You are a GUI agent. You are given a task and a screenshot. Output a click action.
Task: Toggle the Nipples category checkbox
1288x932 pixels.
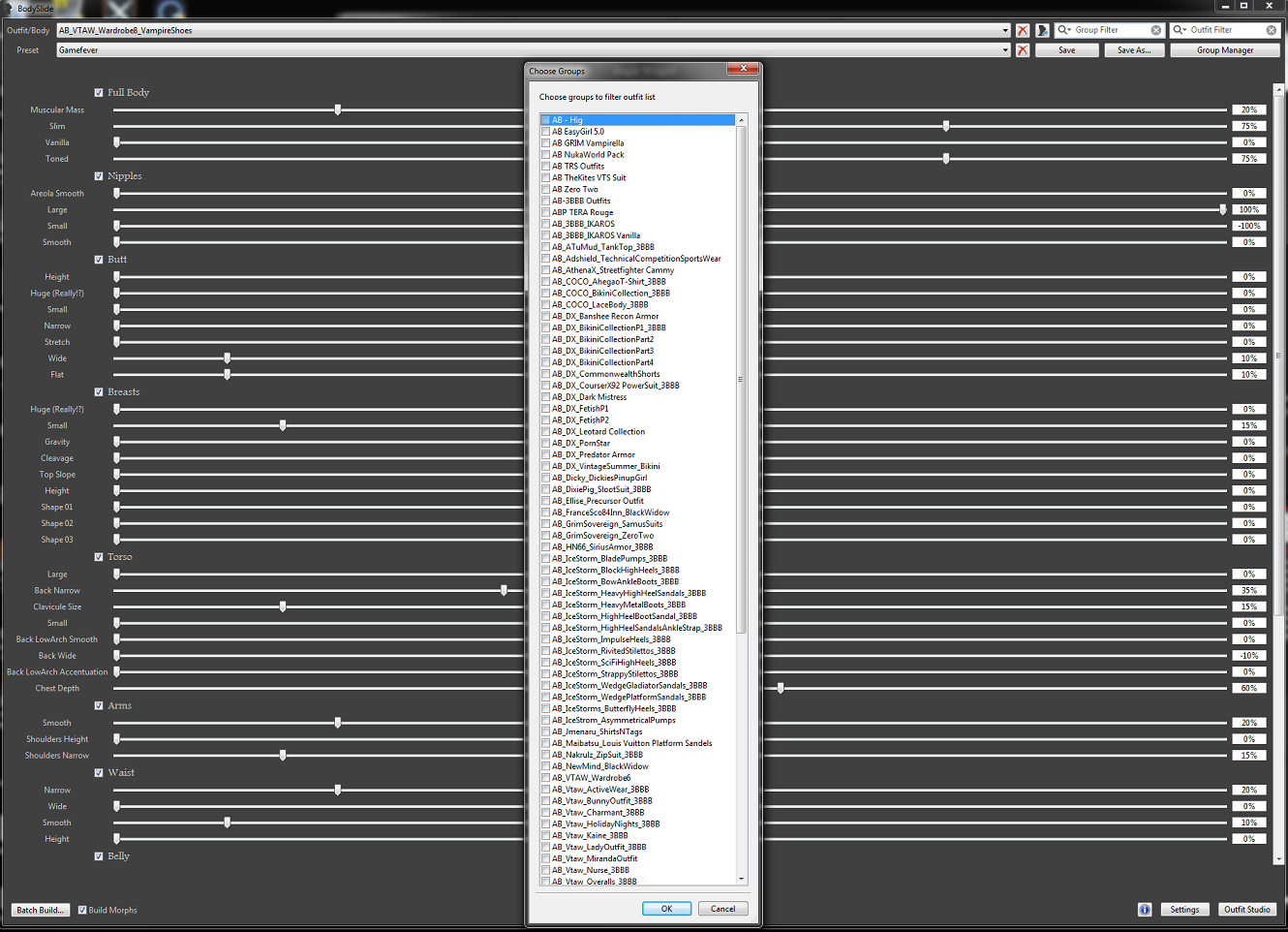tap(99, 176)
